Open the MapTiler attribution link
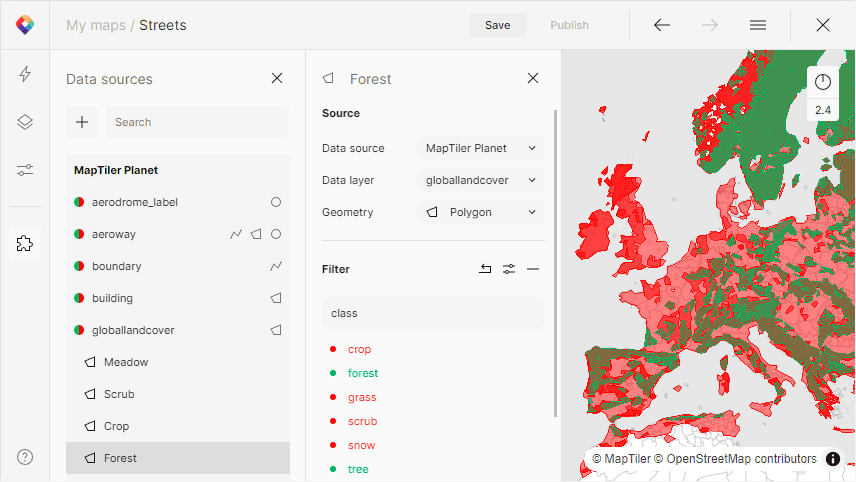The height and width of the screenshot is (482, 856). tap(621, 459)
